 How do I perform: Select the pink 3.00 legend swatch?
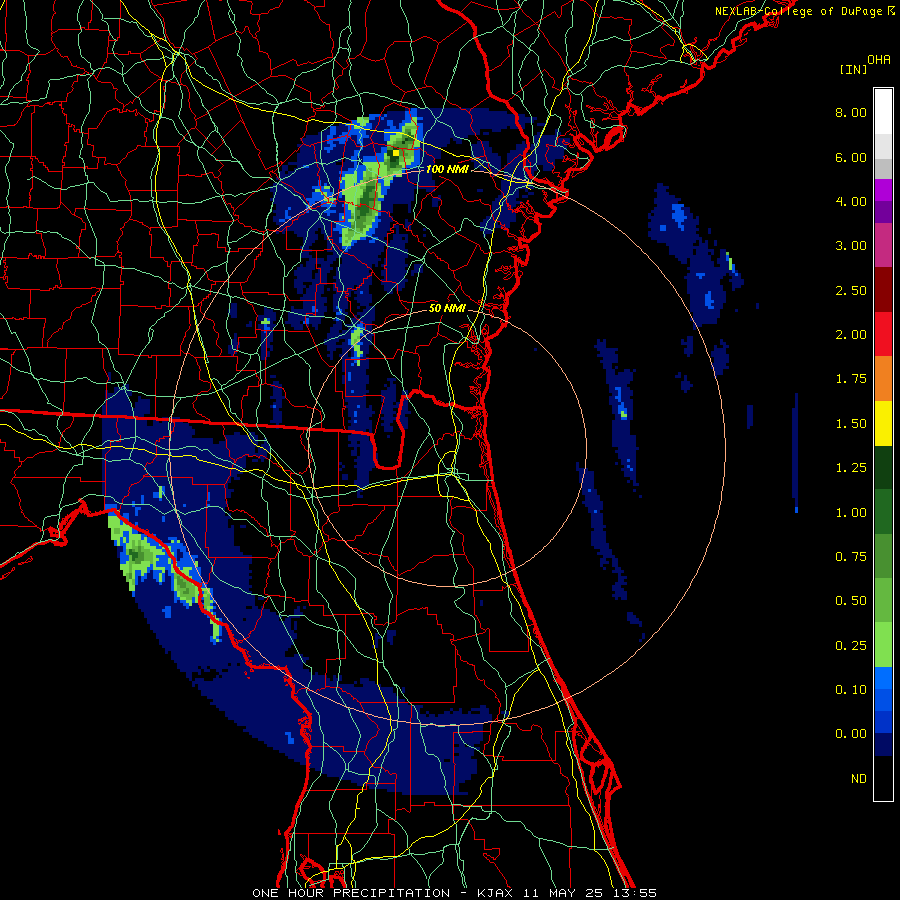point(883,245)
